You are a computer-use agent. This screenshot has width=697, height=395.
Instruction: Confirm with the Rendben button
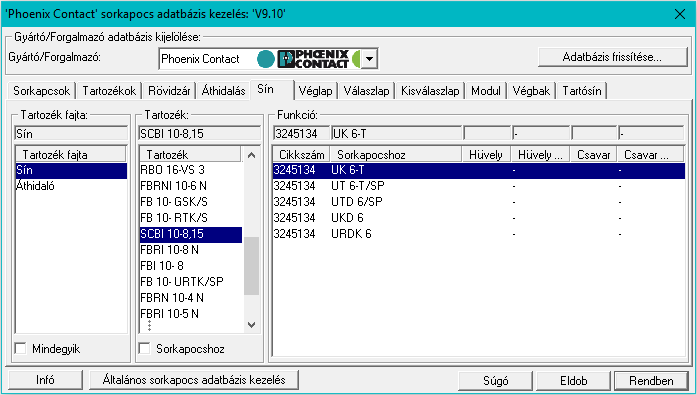pos(651,381)
